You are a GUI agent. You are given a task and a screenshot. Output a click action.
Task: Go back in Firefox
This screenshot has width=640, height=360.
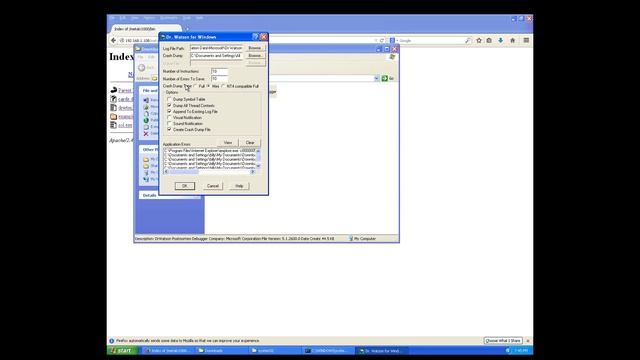click(x=113, y=40)
